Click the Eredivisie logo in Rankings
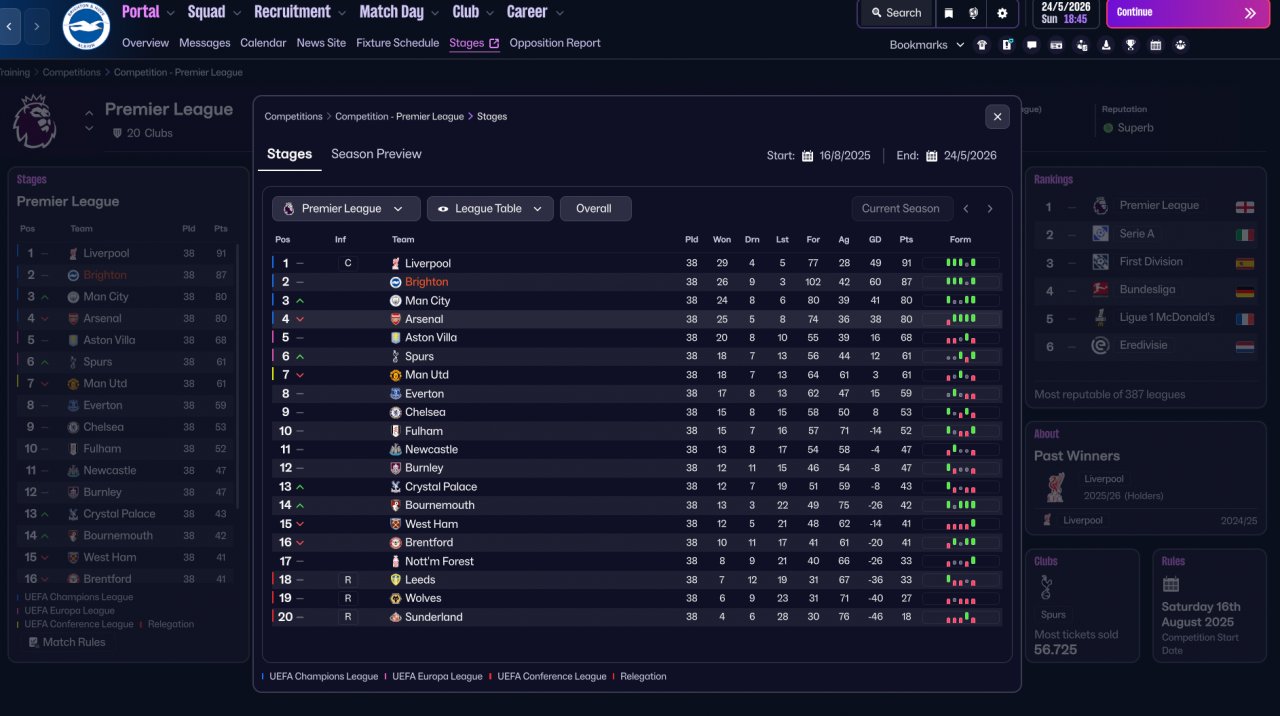 point(1100,345)
